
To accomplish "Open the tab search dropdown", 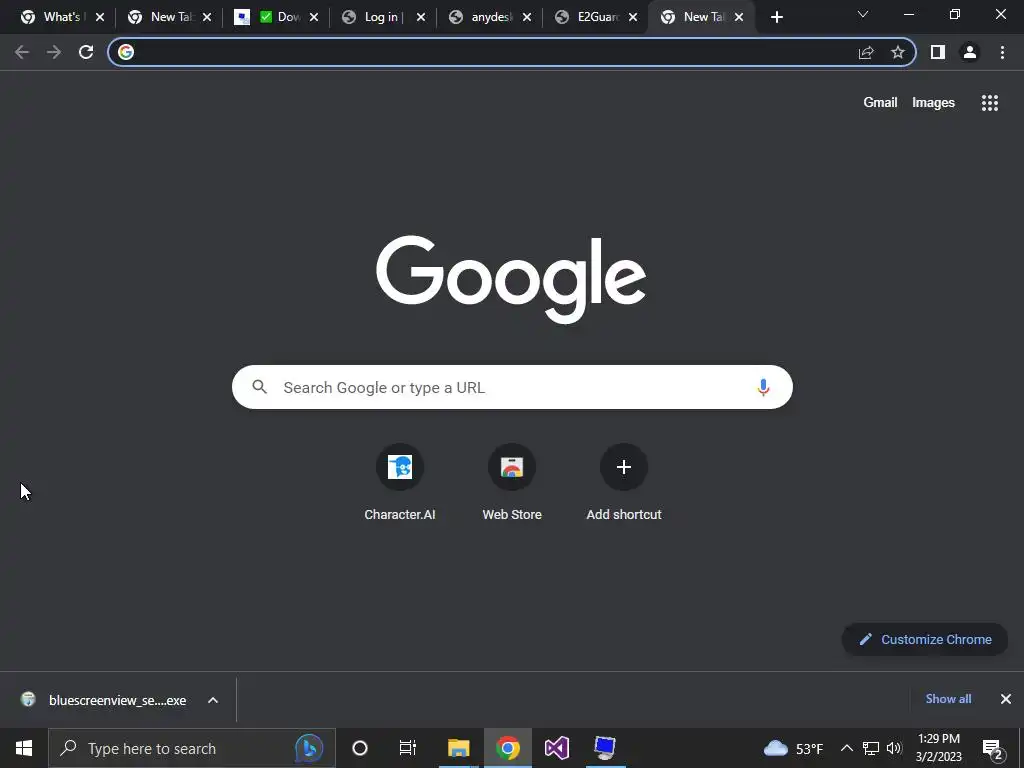I will point(863,14).
